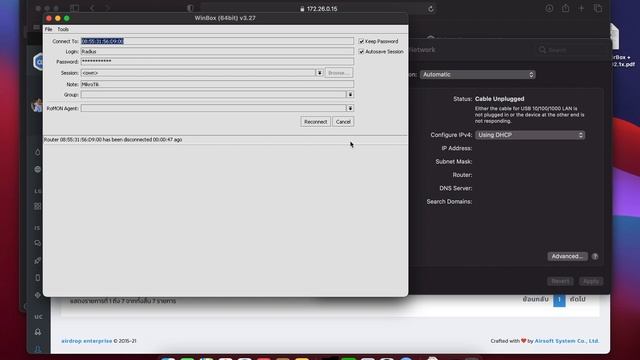Image resolution: width=640 pixels, height=360 pixels.
Task: Open the WinBox File menu
Action: (x=49, y=29)
